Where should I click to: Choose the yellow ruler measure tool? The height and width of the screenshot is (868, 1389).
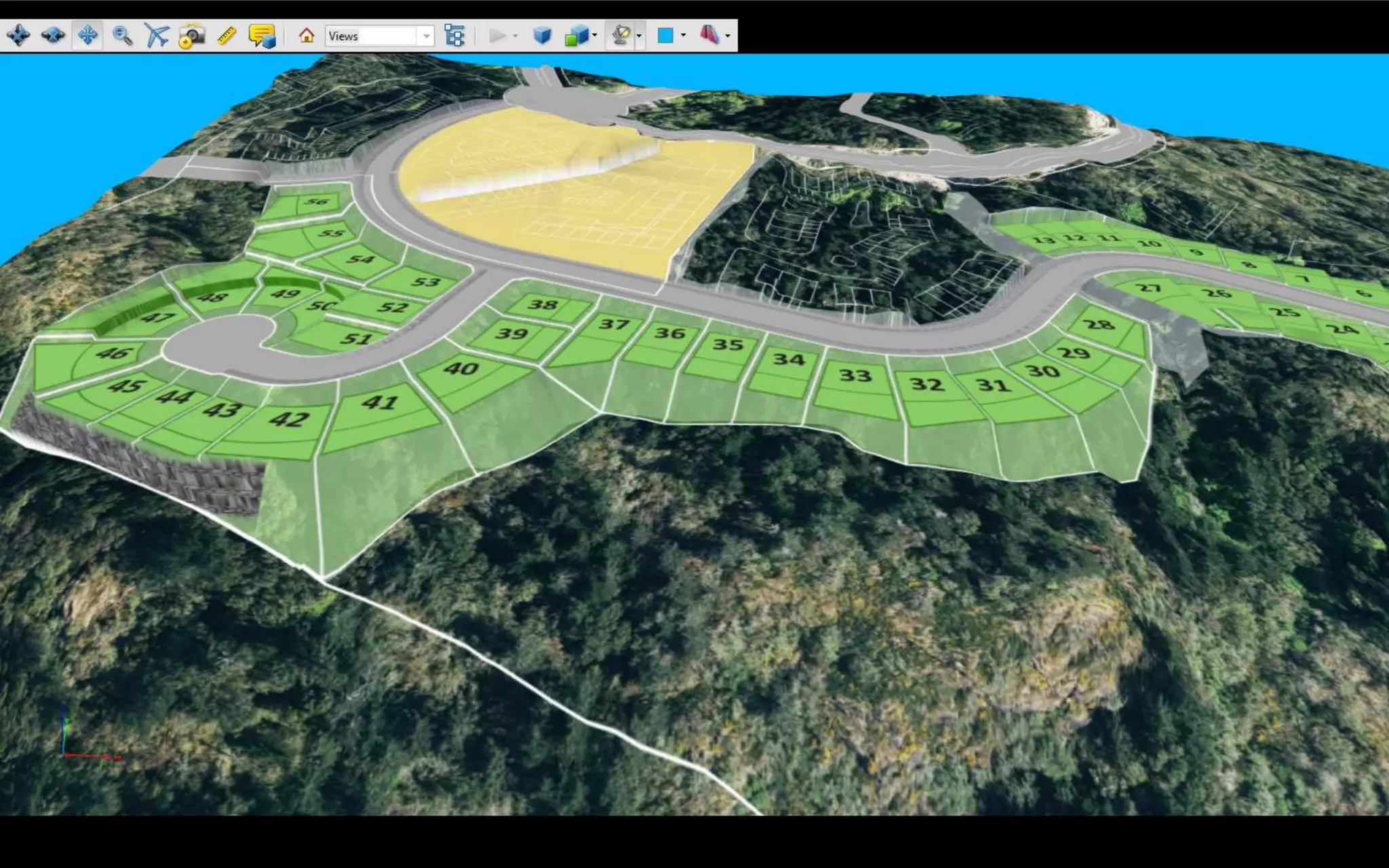point(227,35)
